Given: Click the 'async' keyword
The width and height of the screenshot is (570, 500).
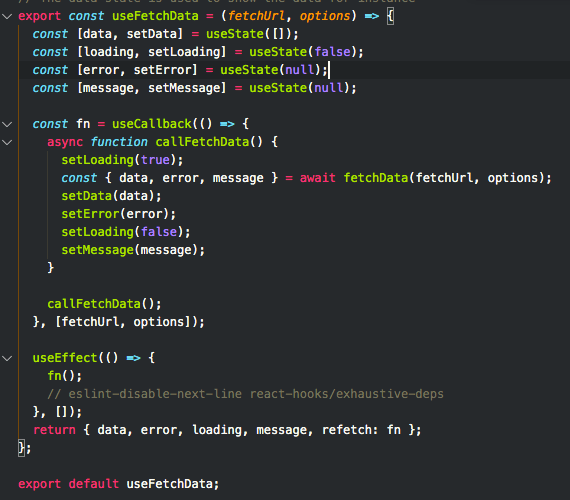Looking at the screenshot, I should [65, 142].
